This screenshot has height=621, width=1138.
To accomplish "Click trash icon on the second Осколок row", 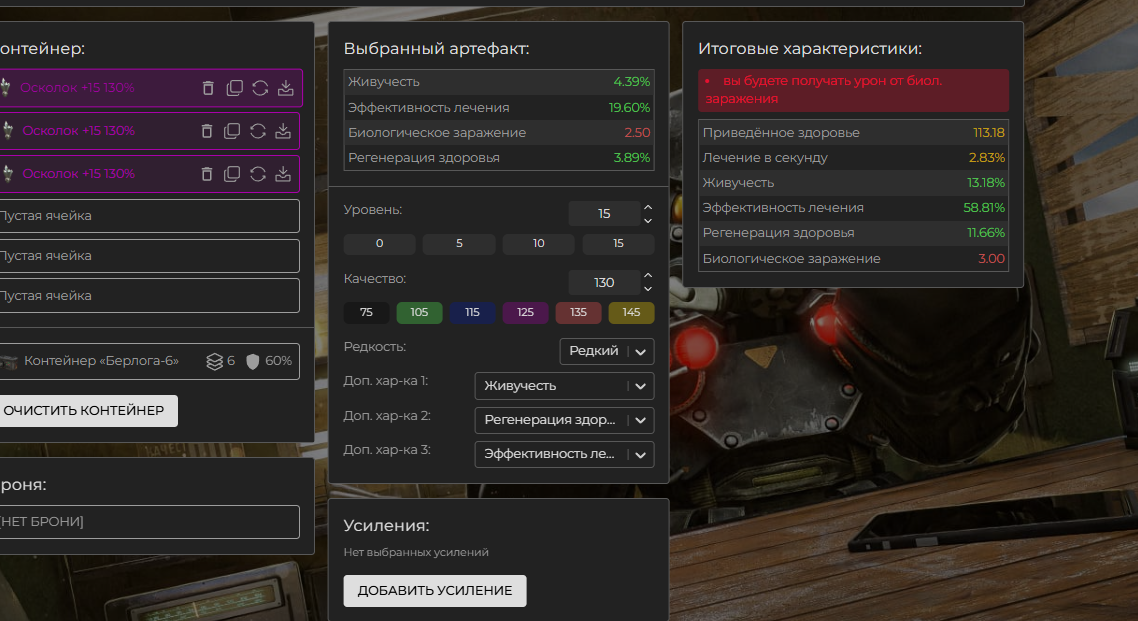I will point(207,131).
